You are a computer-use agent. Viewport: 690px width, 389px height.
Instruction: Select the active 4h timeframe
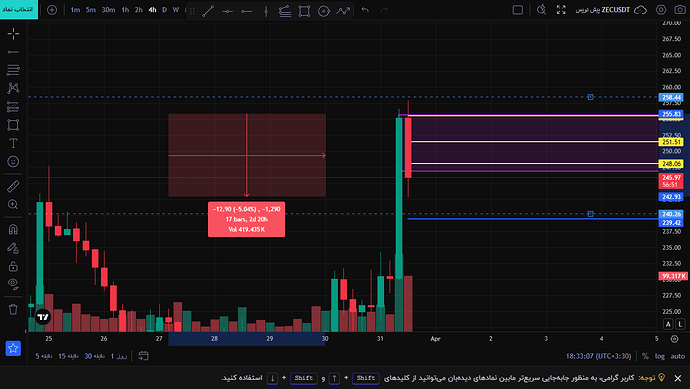pos(152,10)
